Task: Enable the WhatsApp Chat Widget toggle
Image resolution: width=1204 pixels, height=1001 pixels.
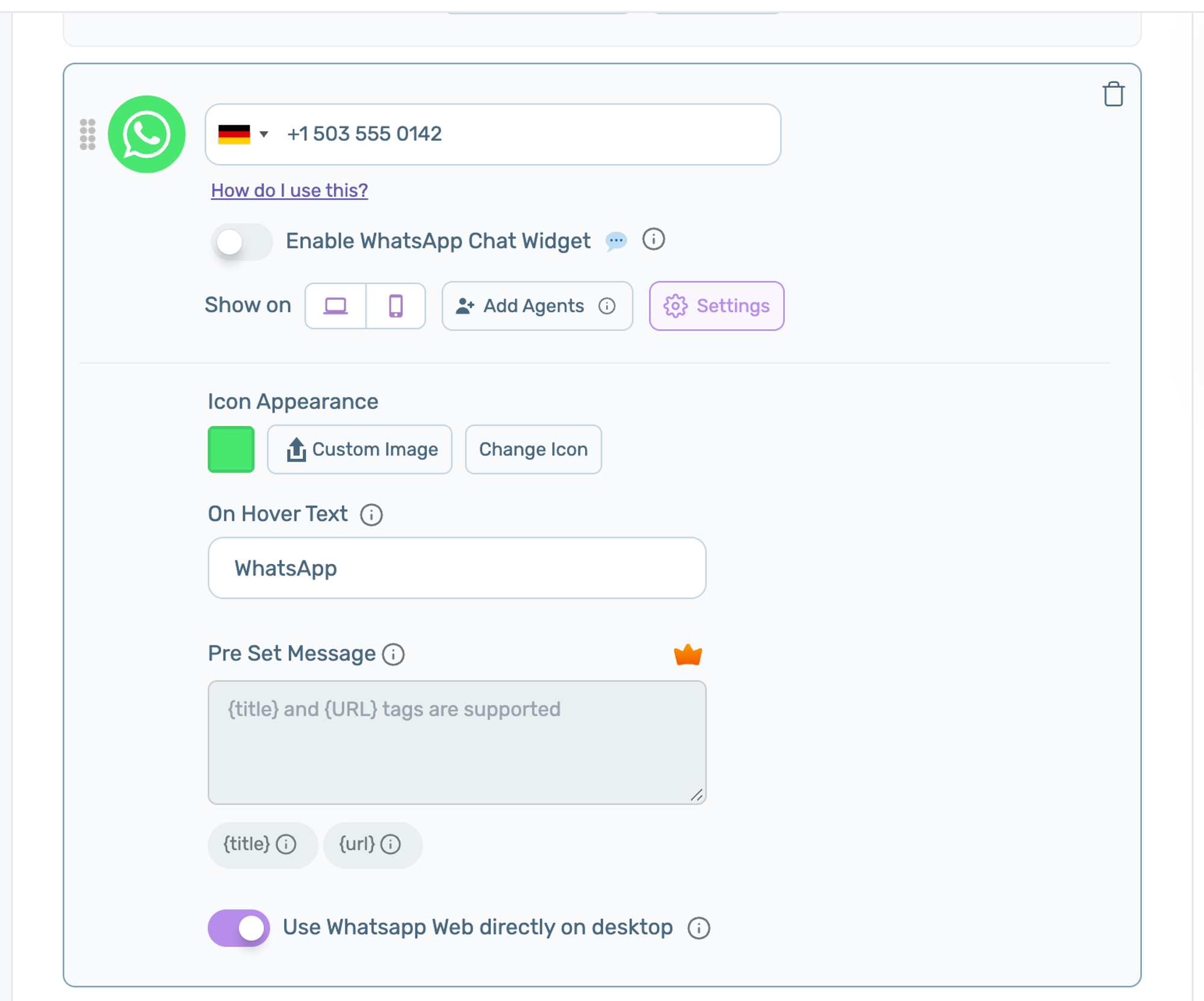Action: tap(241, 241)
